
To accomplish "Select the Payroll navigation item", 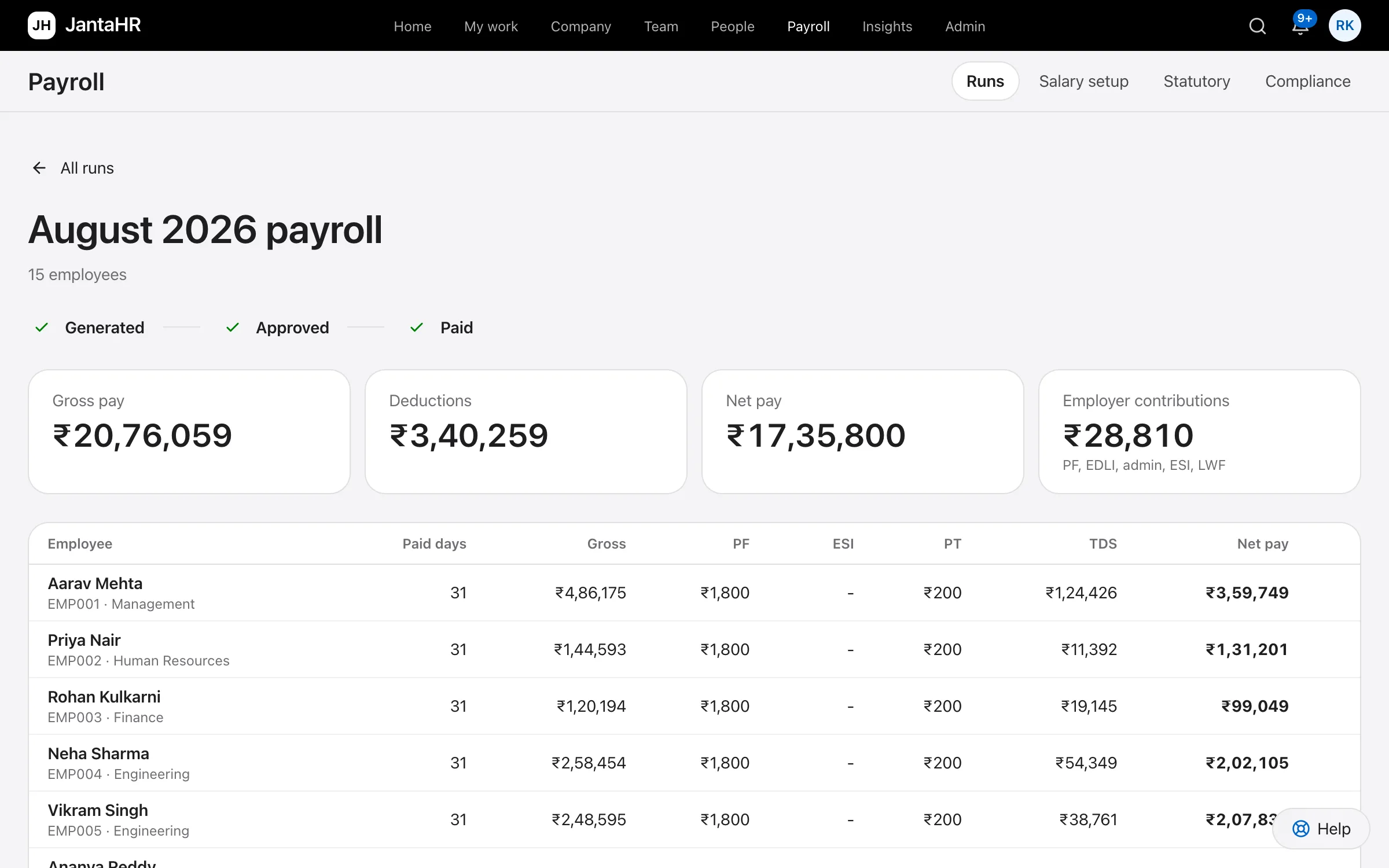I will click(x=809, y=26).
